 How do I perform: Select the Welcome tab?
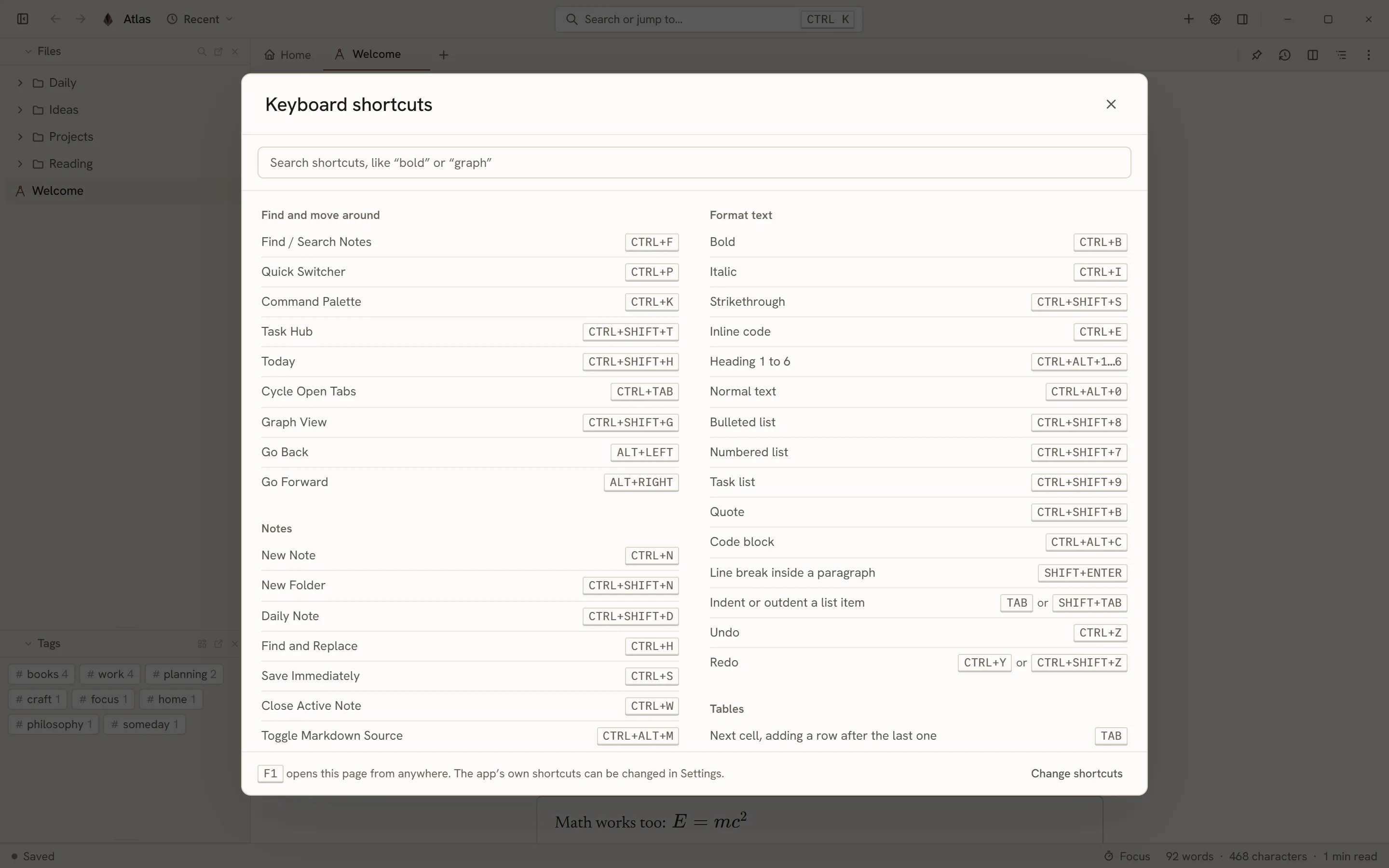click(x=376, y=54)
